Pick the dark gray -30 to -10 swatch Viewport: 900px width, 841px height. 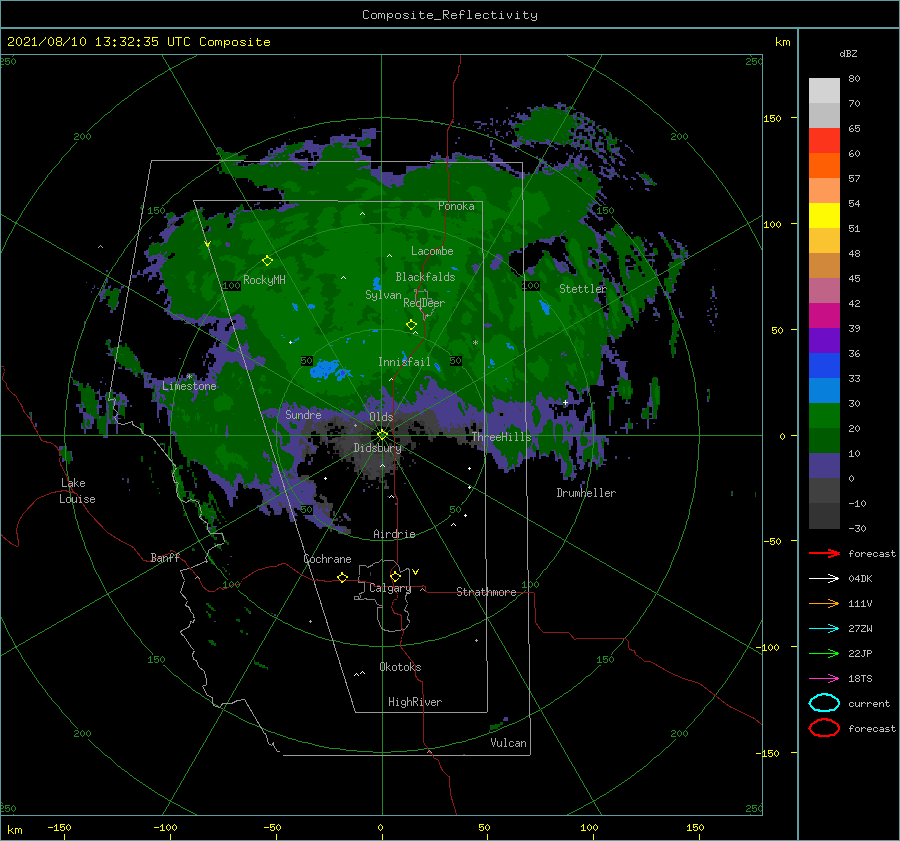[824, 516]
